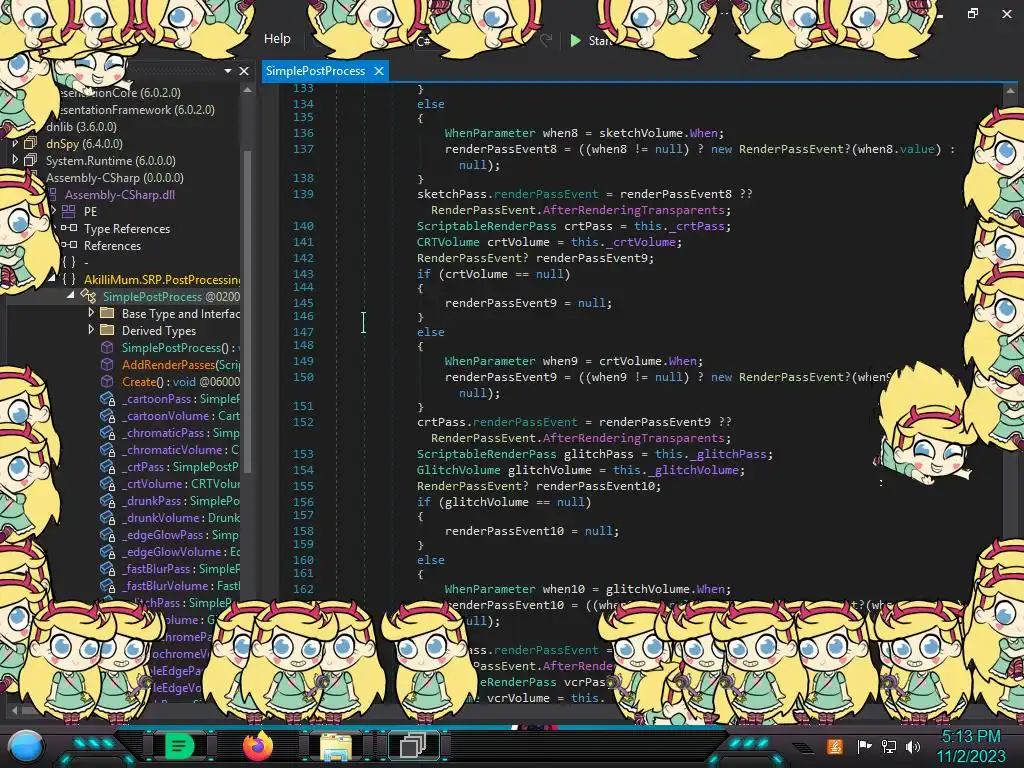The height and width of the screenshot is (768, 1024).
Task: Click the Action Center flag tray icon
Action: [864, 746]
